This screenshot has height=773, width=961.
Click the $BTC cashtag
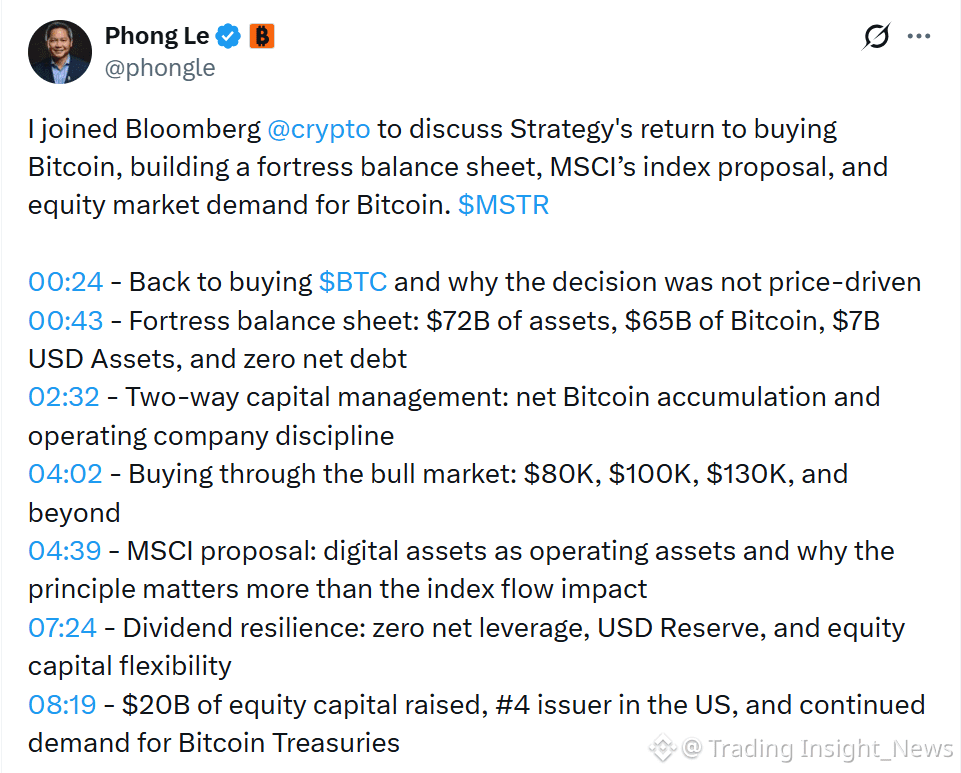coord(353,282)
